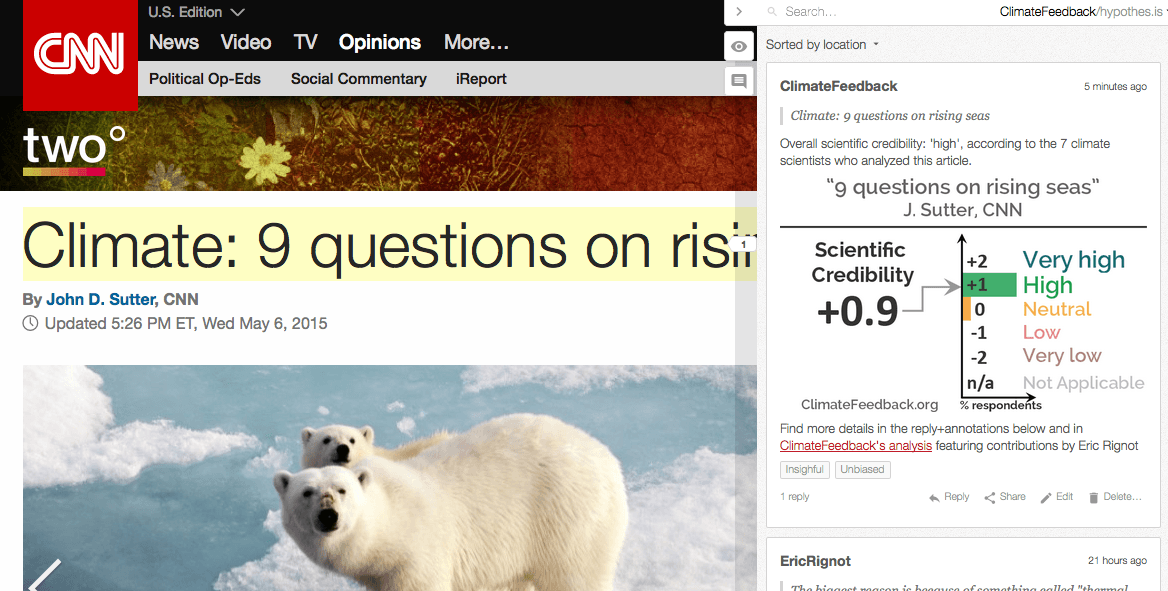Click the 5 minutes ago timestamp
This screenshot has height=591, width=1168.
click(1115, 86)
